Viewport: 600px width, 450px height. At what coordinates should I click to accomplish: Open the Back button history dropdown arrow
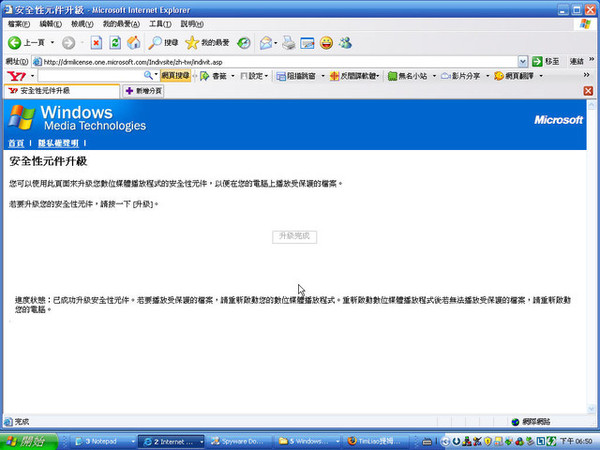click(52, 43)
